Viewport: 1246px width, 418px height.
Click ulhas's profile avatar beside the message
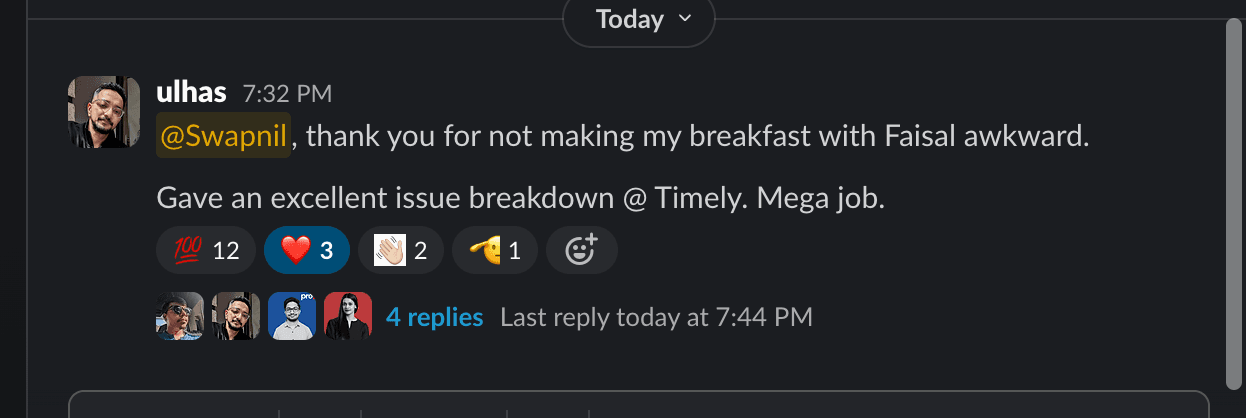(x=104, y=112)
